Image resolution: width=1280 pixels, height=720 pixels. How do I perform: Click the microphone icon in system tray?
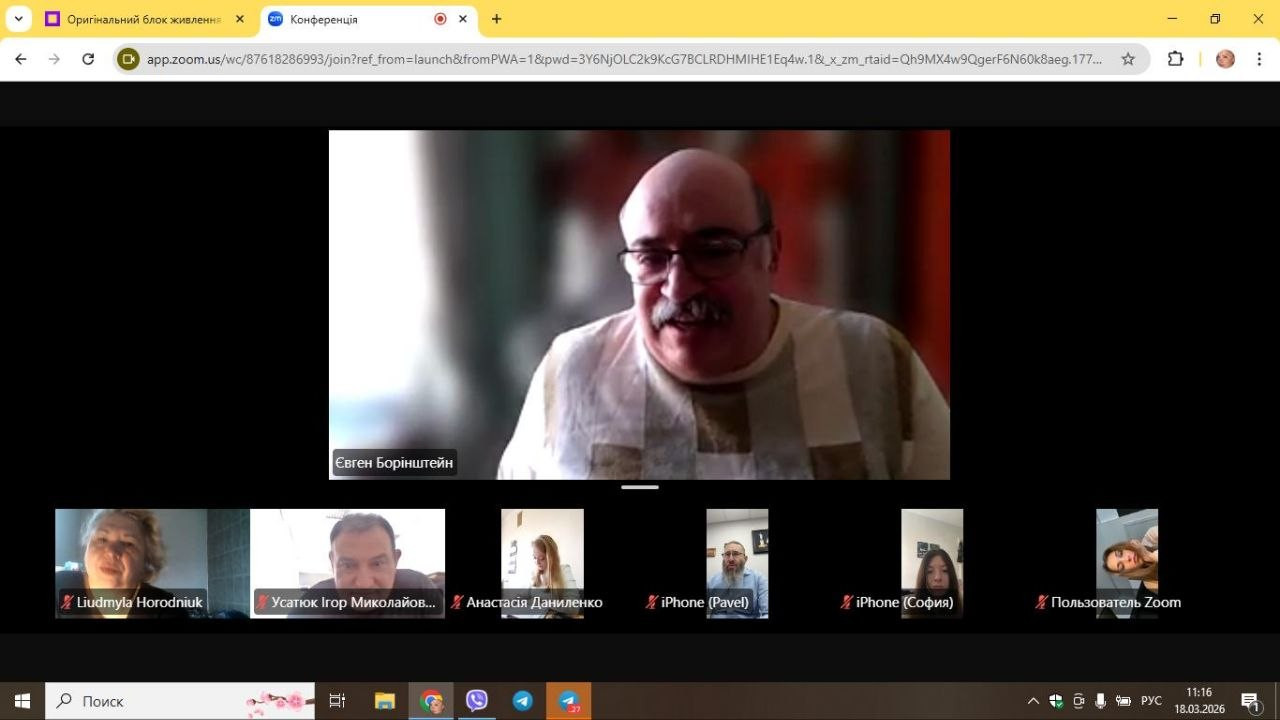1100,701
